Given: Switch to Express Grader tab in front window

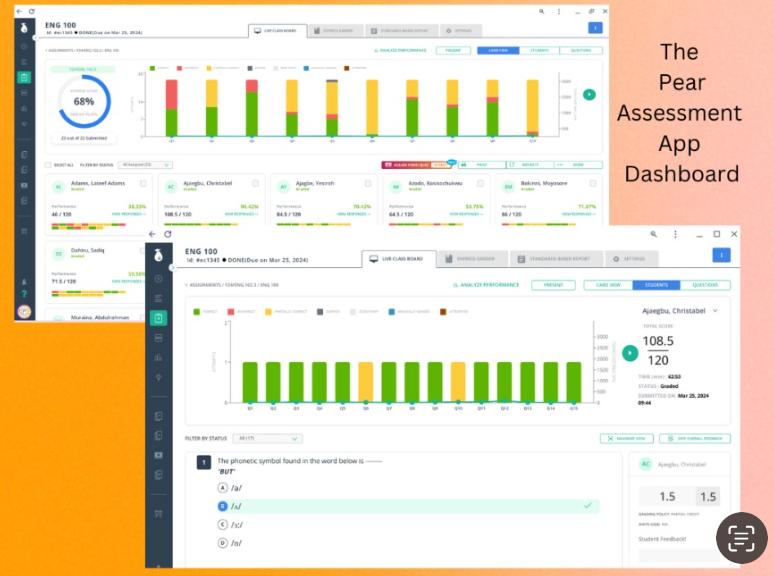Looking at the screenshot, I should coord(472,259).
